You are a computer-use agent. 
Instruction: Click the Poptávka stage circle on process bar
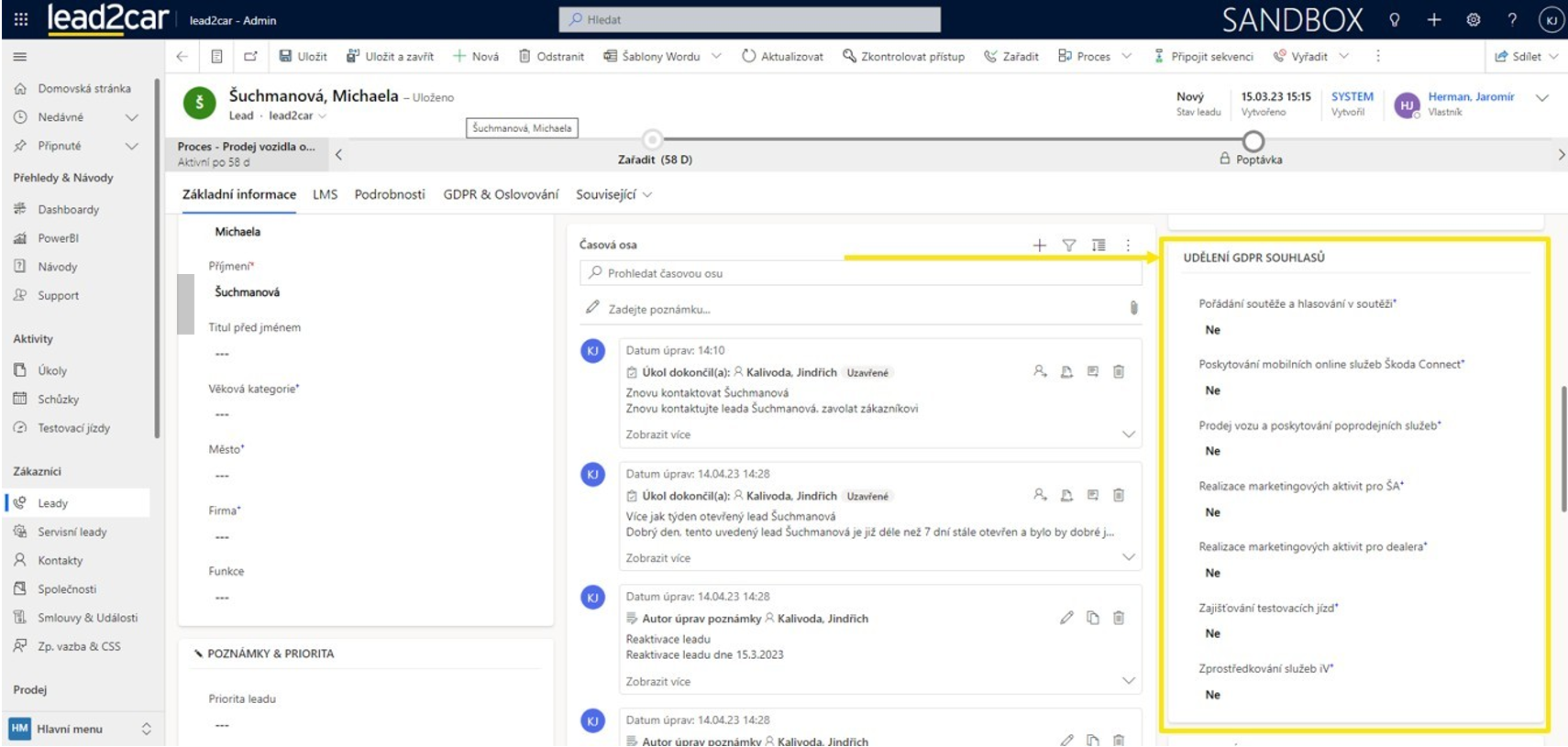pos(1253,140)
